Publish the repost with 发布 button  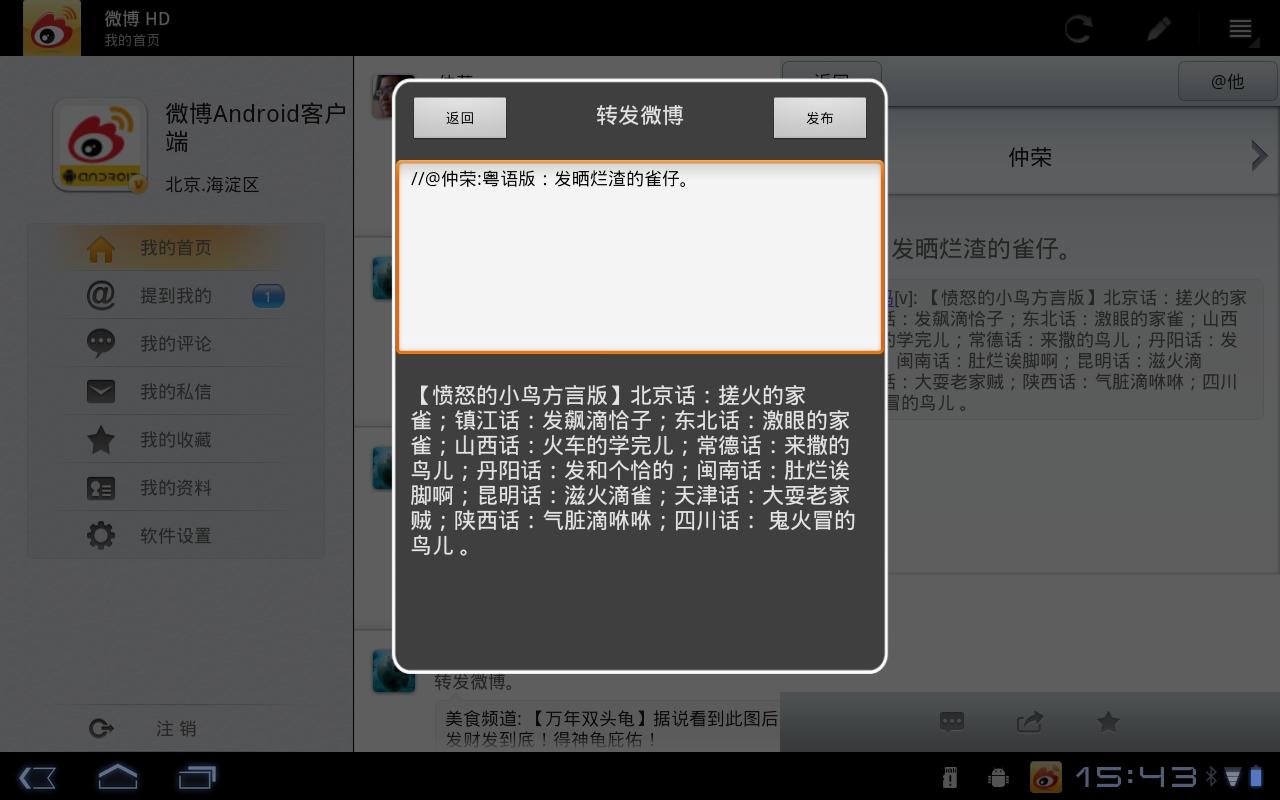(820, 117)
